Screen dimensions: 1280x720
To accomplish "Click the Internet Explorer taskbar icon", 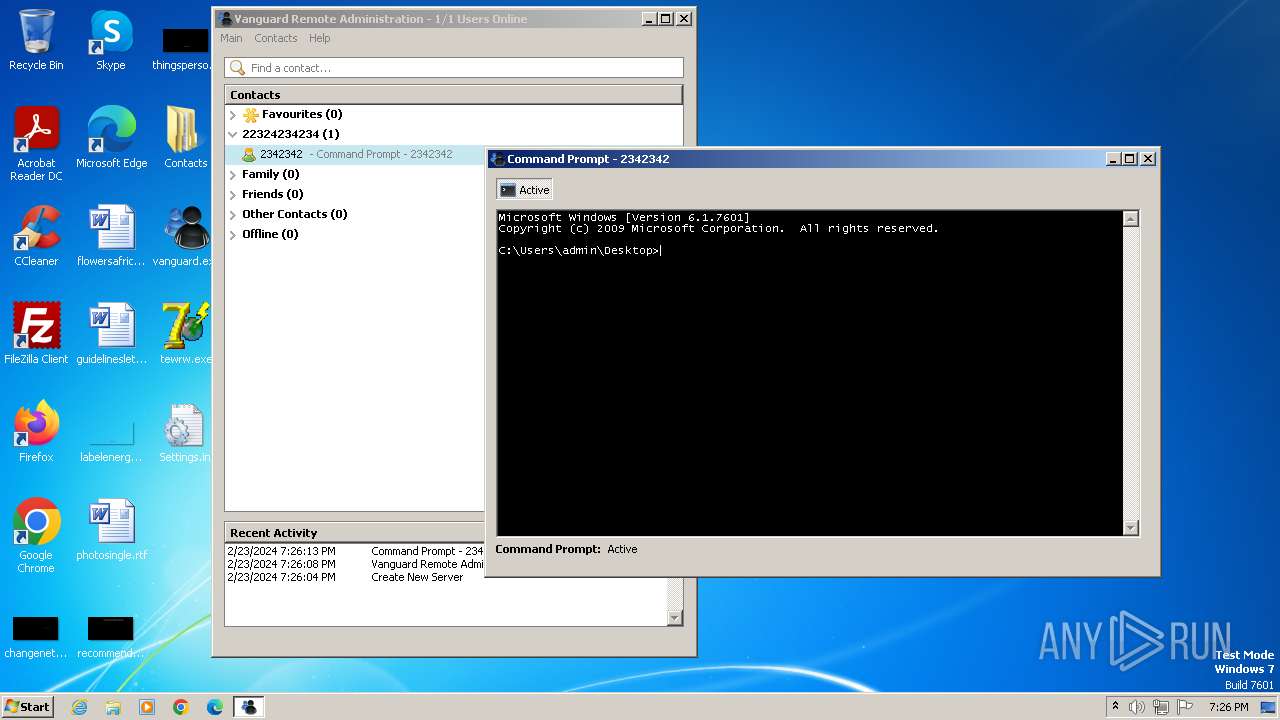I will click(x=80, y=707).
